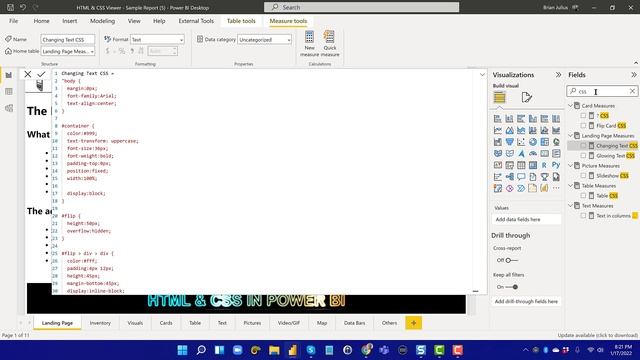Switch to the Data Bars page tab

(x=354, y=323)
